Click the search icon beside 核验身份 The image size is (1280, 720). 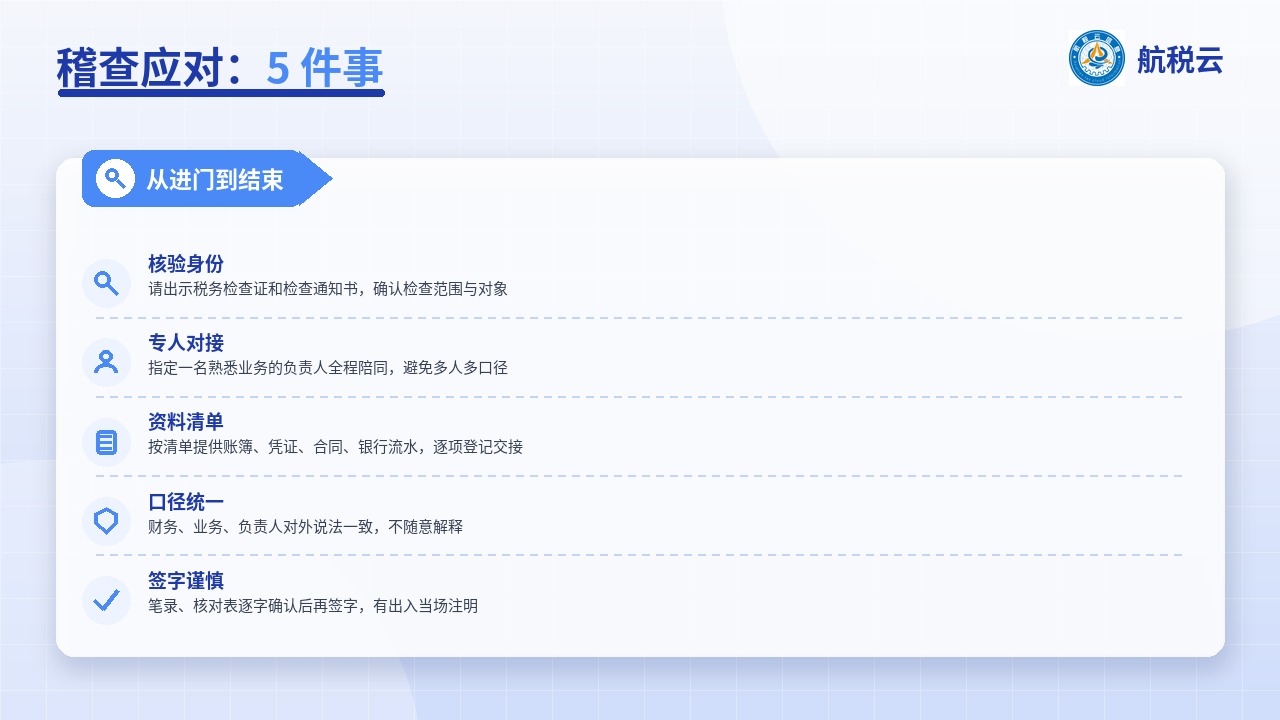click(x=106, y=283)
